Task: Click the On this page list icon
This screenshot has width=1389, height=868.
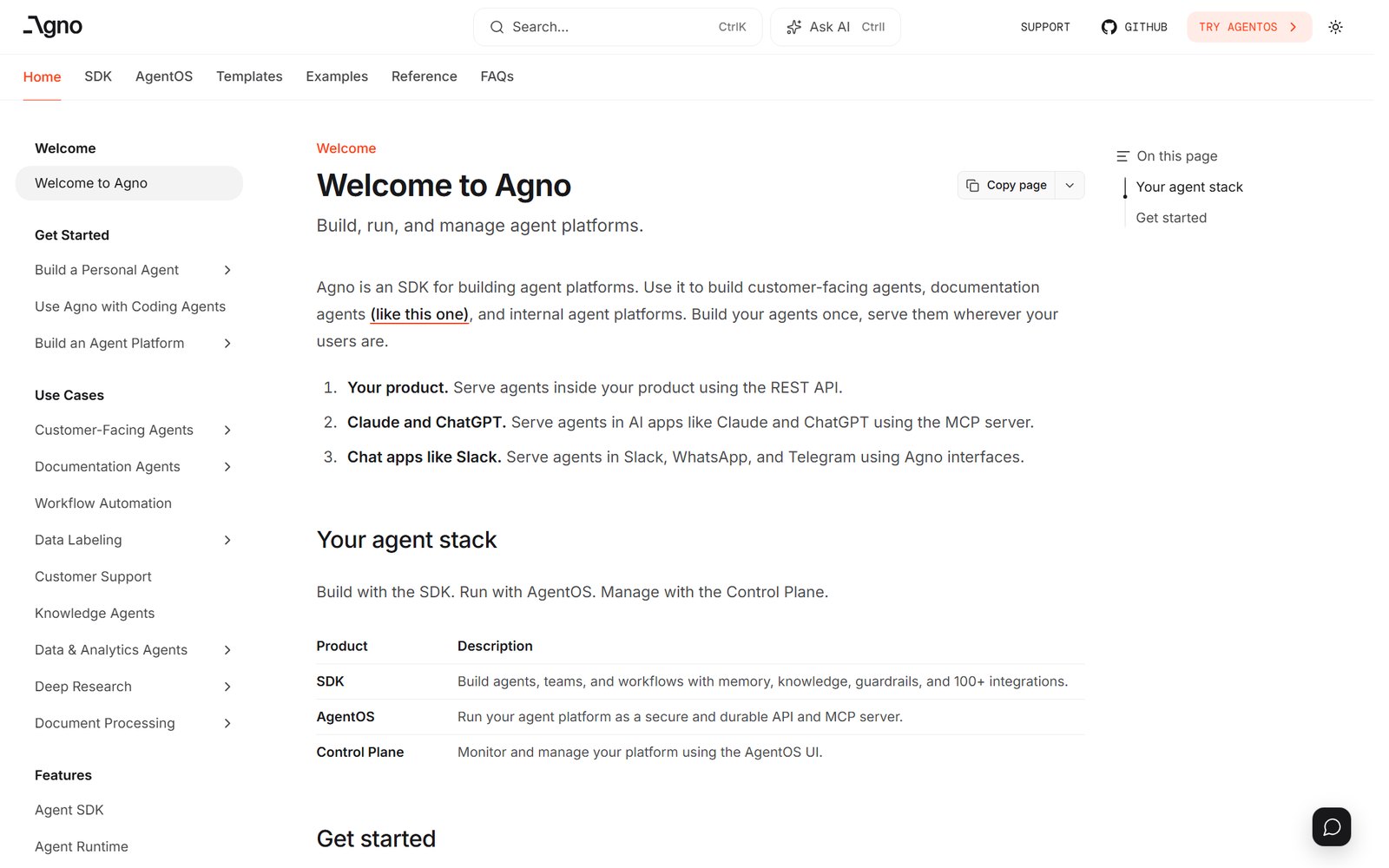Action: coord(1122,156)
